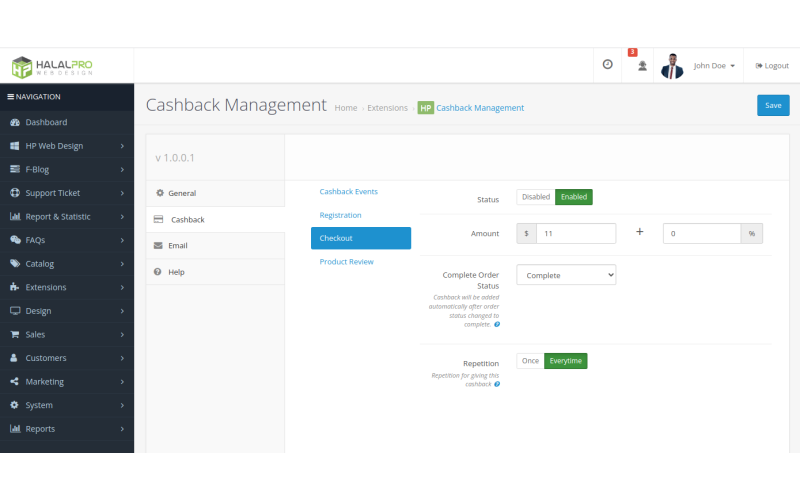Open the Registration sub-tab
Viewport: 800px width, 500px height.
(x=340, y=215)
